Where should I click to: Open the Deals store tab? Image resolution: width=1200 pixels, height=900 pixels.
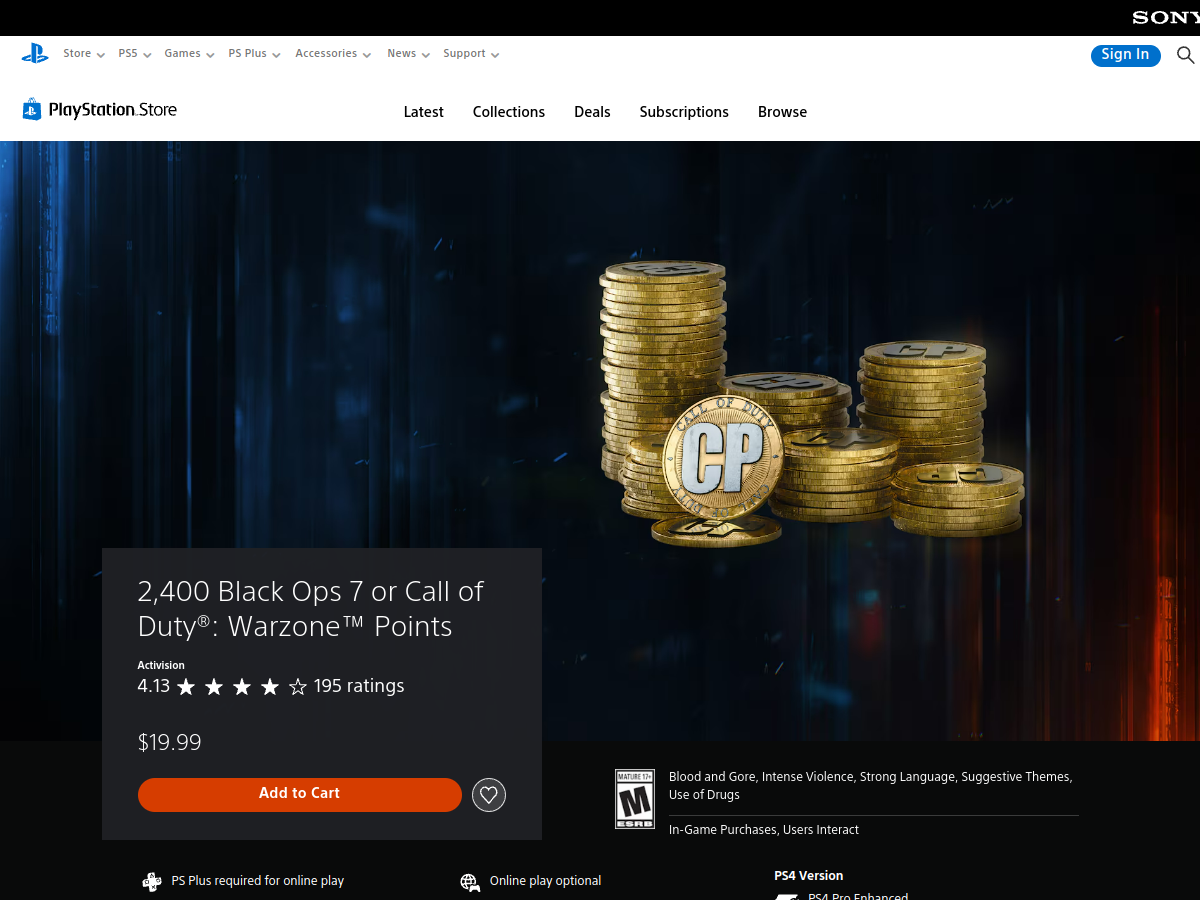point(592,112)
